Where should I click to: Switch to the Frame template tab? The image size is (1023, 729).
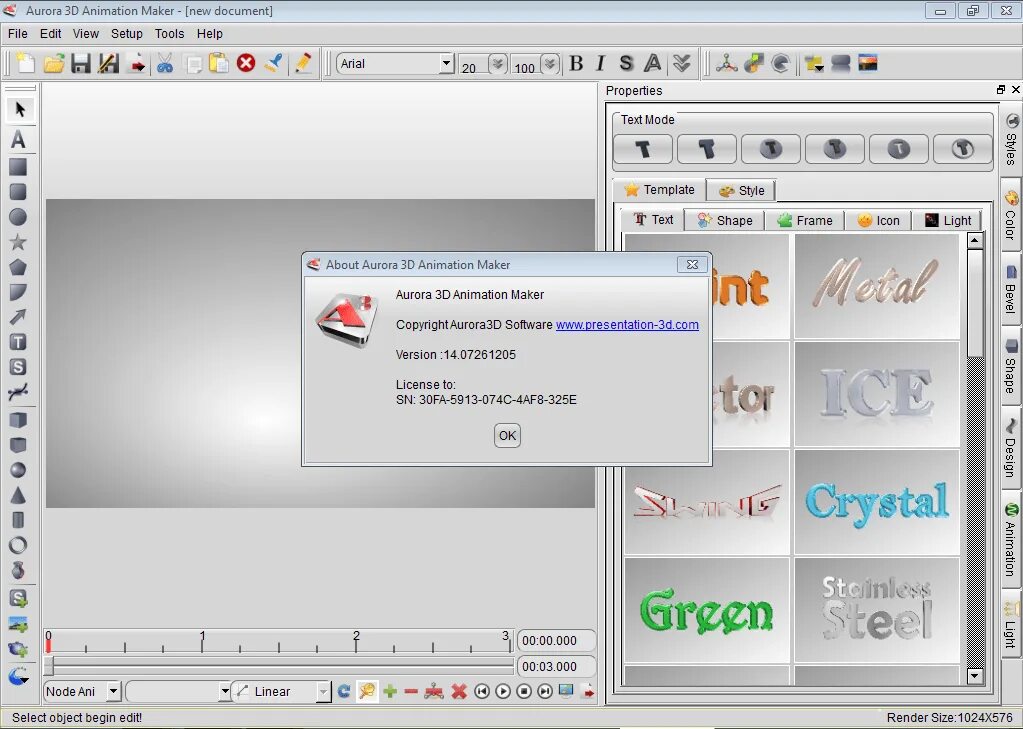pos(805,221)
